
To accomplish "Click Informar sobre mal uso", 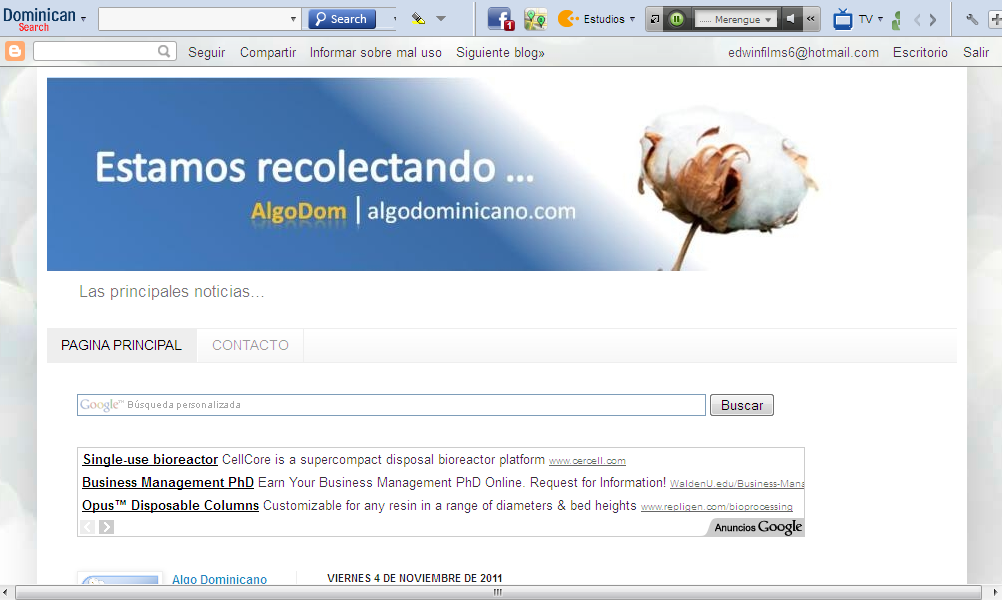I will (x=376, y=52).
